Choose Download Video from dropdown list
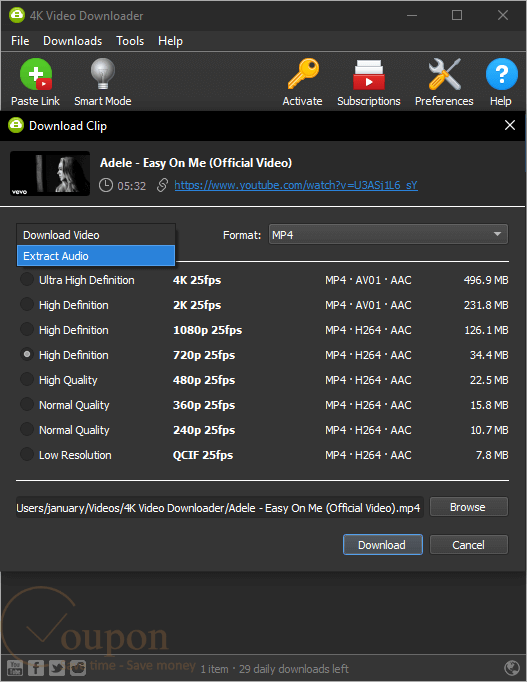The image size is (527, 682). 96,235
